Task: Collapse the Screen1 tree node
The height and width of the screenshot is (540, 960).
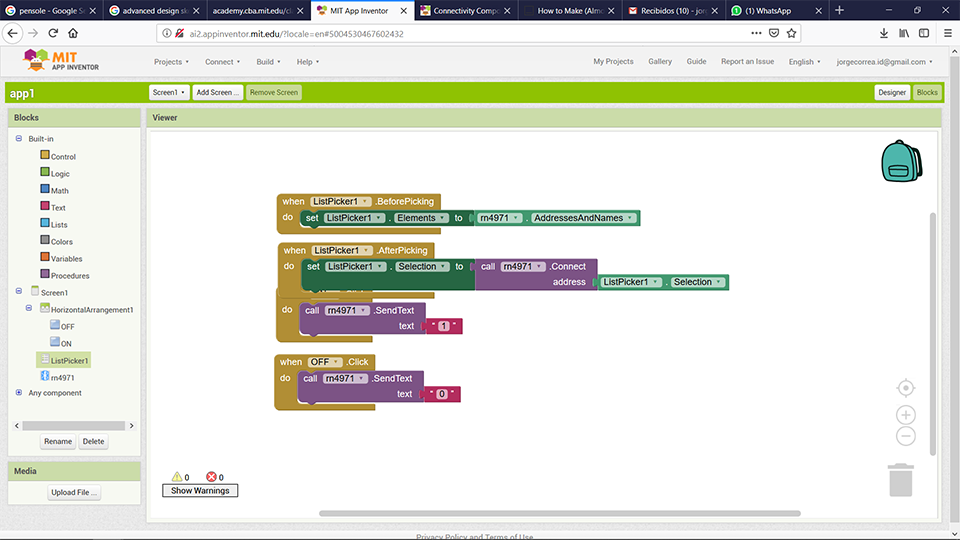Action: 19,291
